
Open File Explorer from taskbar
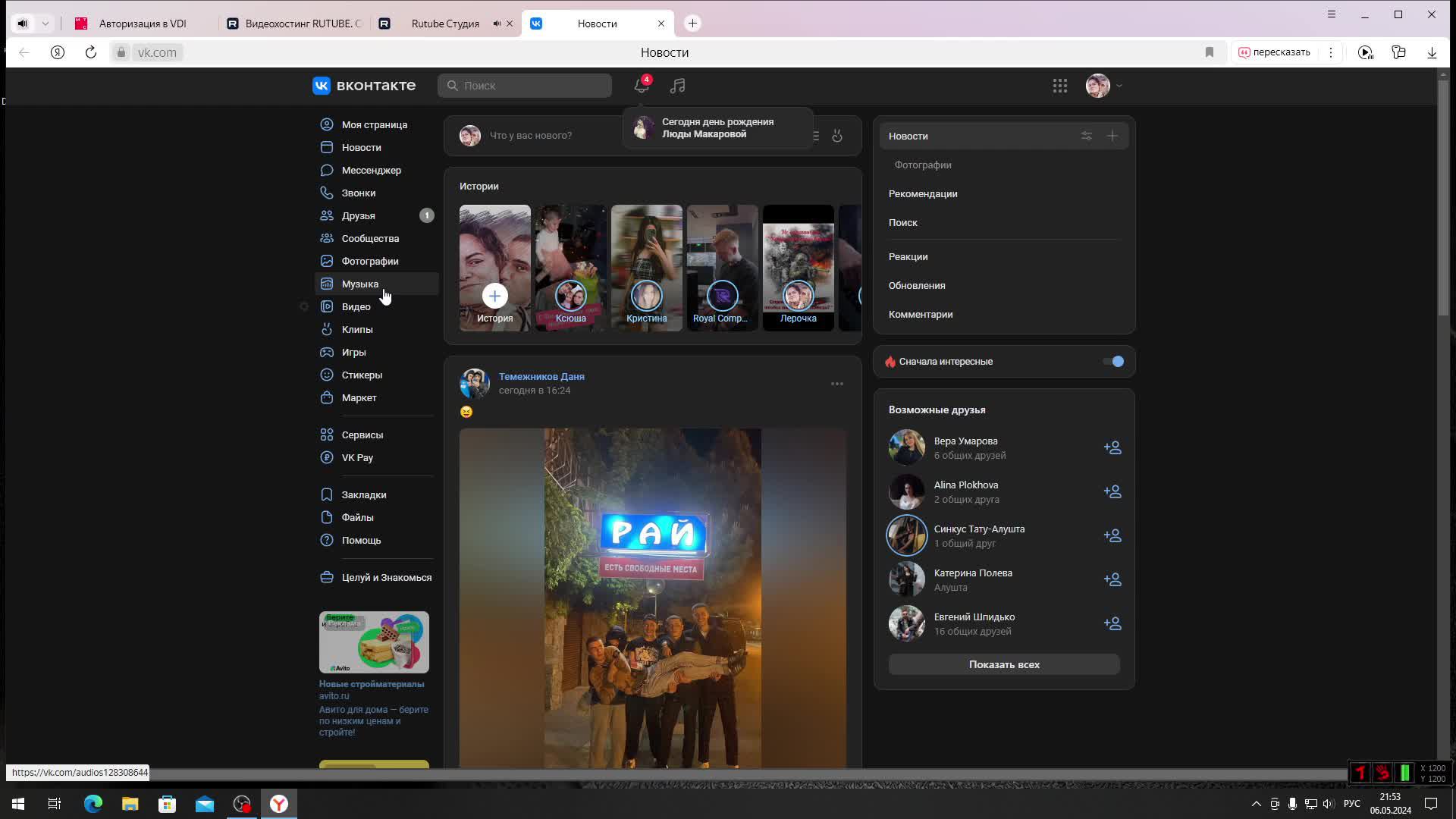click(130, 804)
